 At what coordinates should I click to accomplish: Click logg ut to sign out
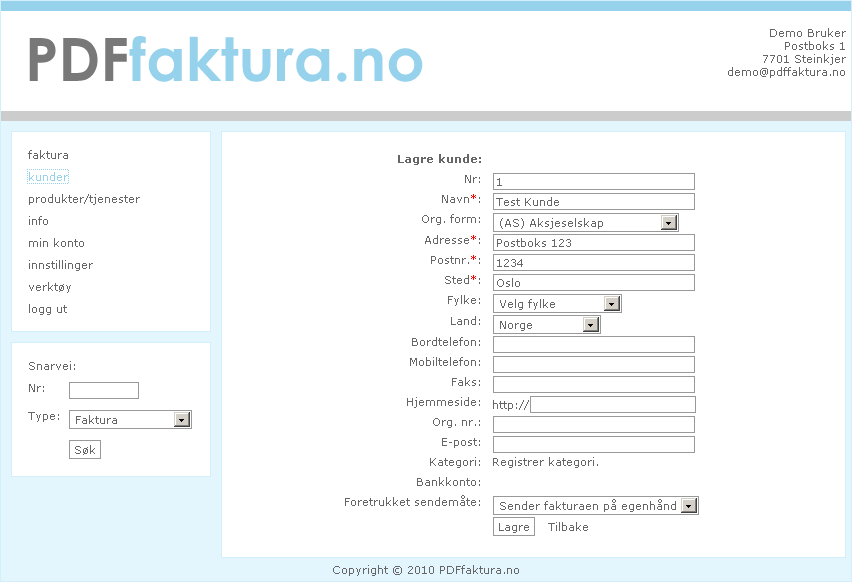[48, 309]
